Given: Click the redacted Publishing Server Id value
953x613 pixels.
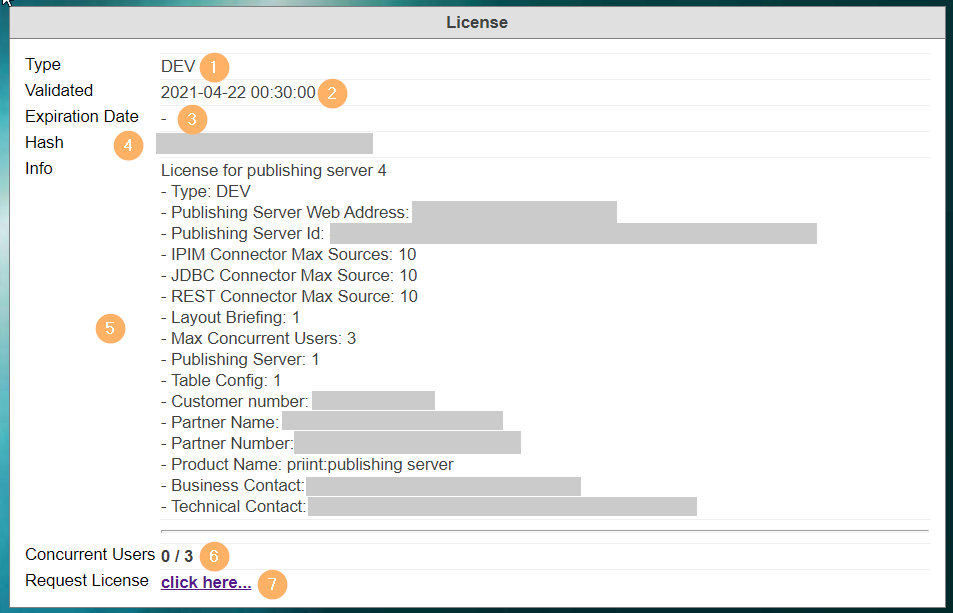Looking at the screenshot, I should coord(573,233).
